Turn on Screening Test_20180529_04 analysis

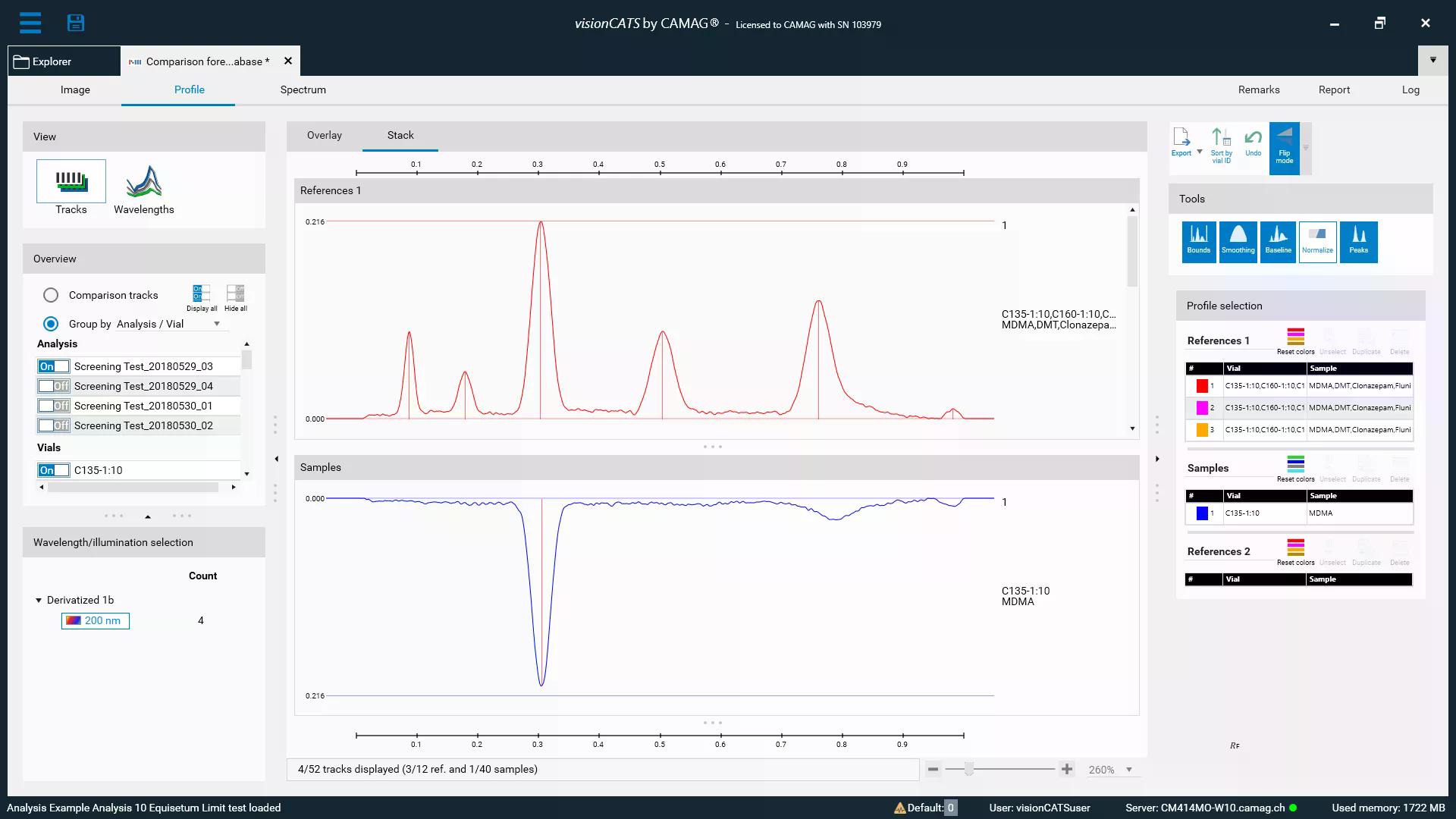pos(54,386)
